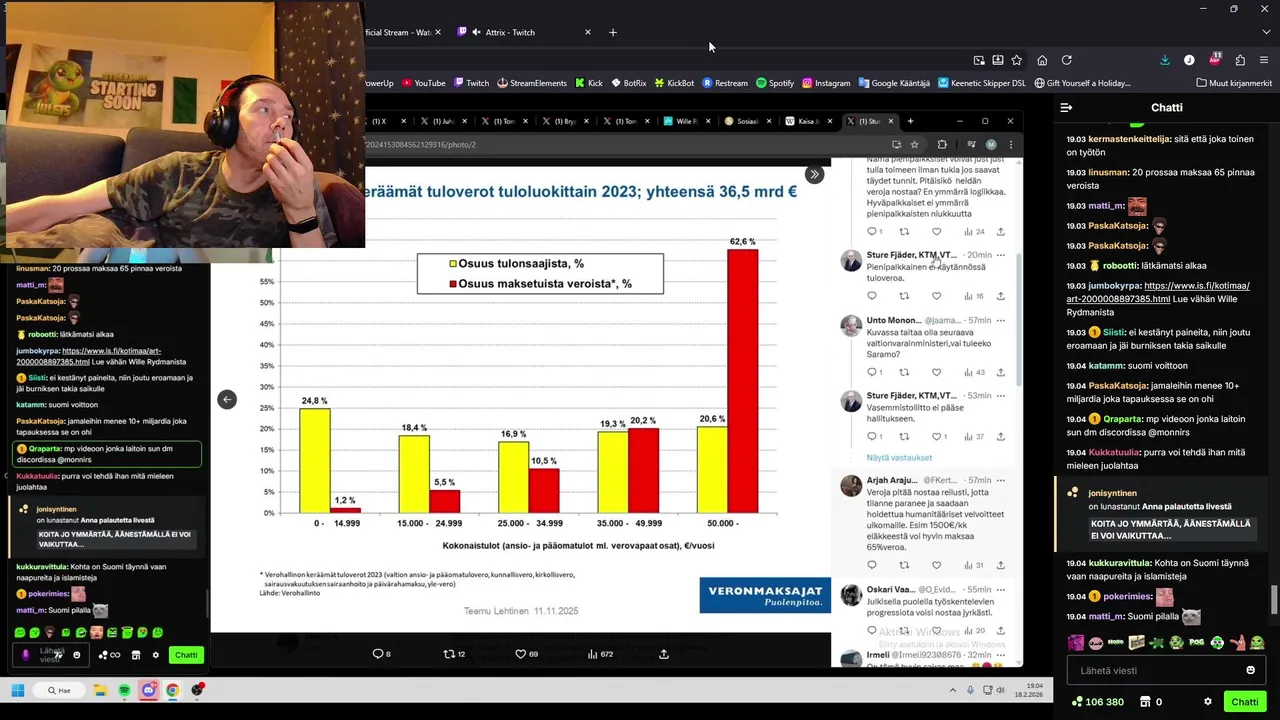Open the Google Kääntäjä bookmark
The height and width of the screenshot is (720, 1280).
(893, 83)
